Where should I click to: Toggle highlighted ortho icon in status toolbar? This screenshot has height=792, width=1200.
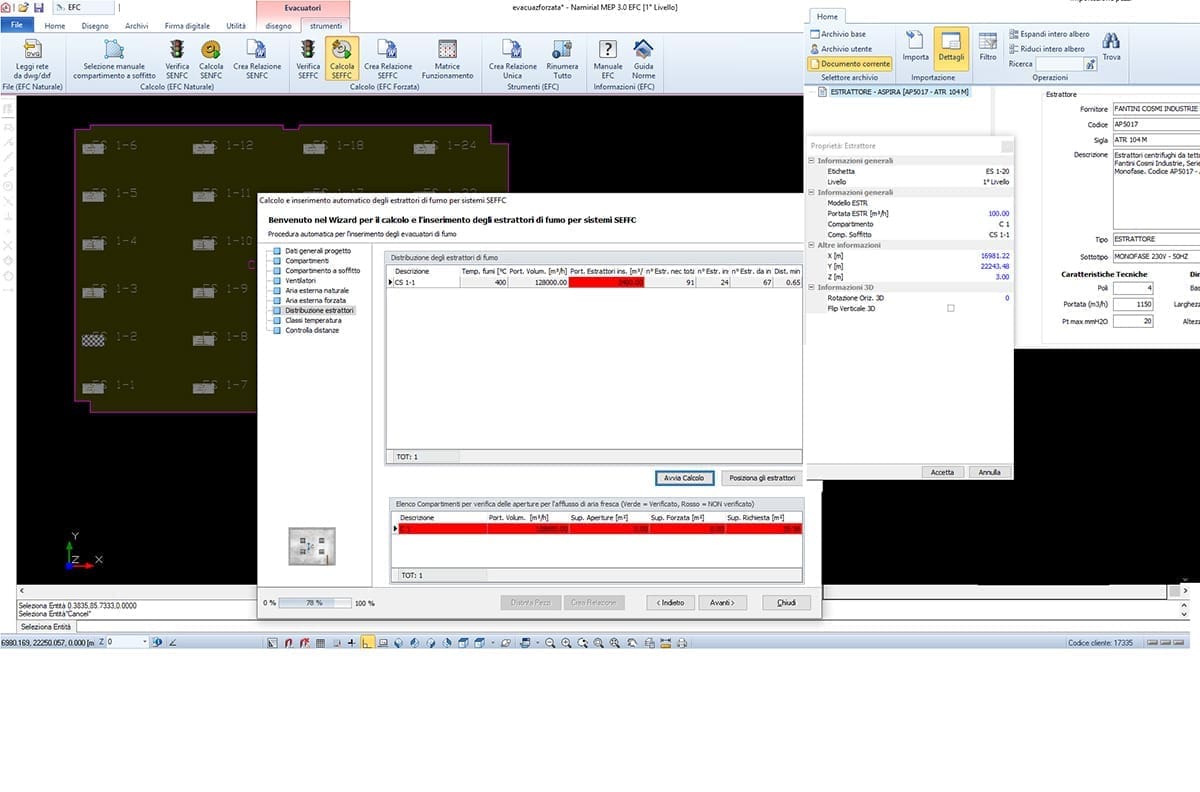click(x=368, y=642)
